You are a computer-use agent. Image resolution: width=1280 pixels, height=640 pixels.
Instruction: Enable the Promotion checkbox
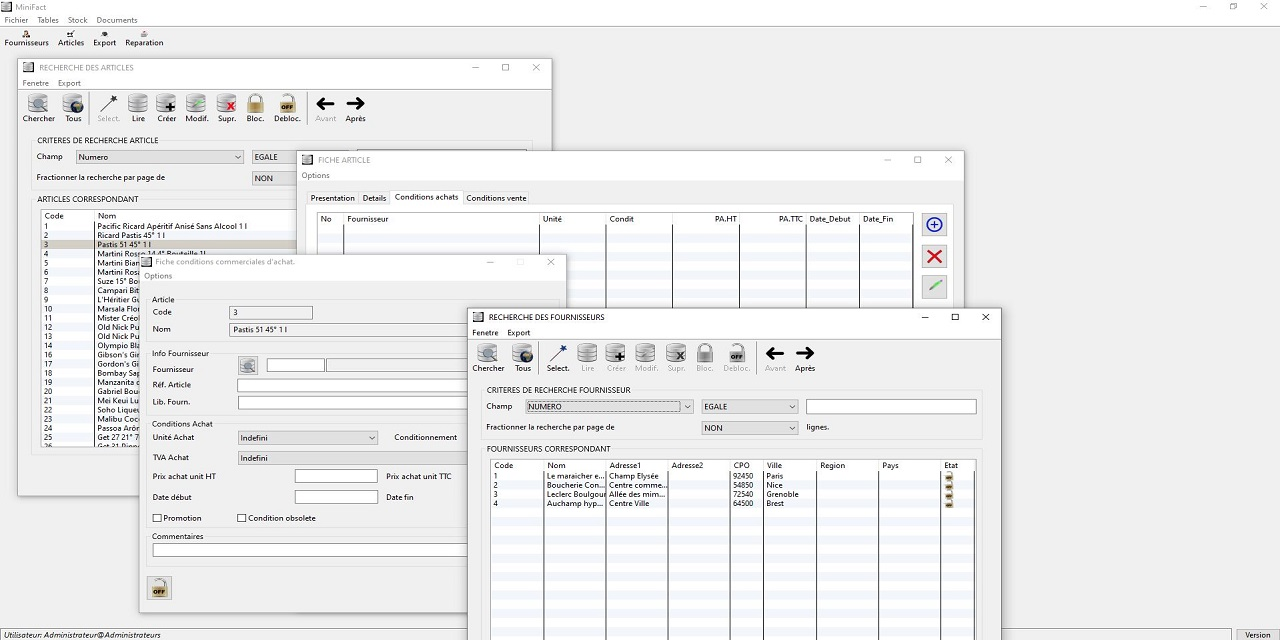(x=157, y=518)
